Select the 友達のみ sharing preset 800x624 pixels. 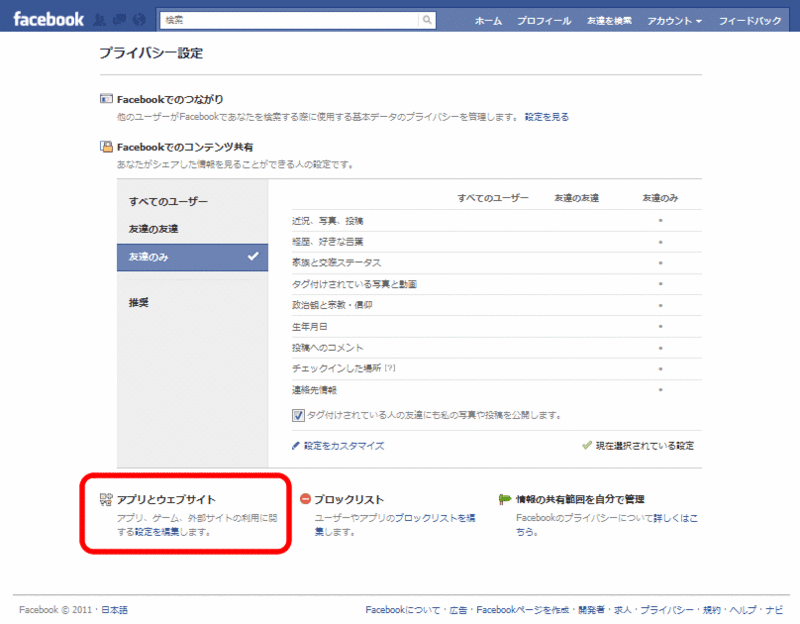(x=192, y=257)
